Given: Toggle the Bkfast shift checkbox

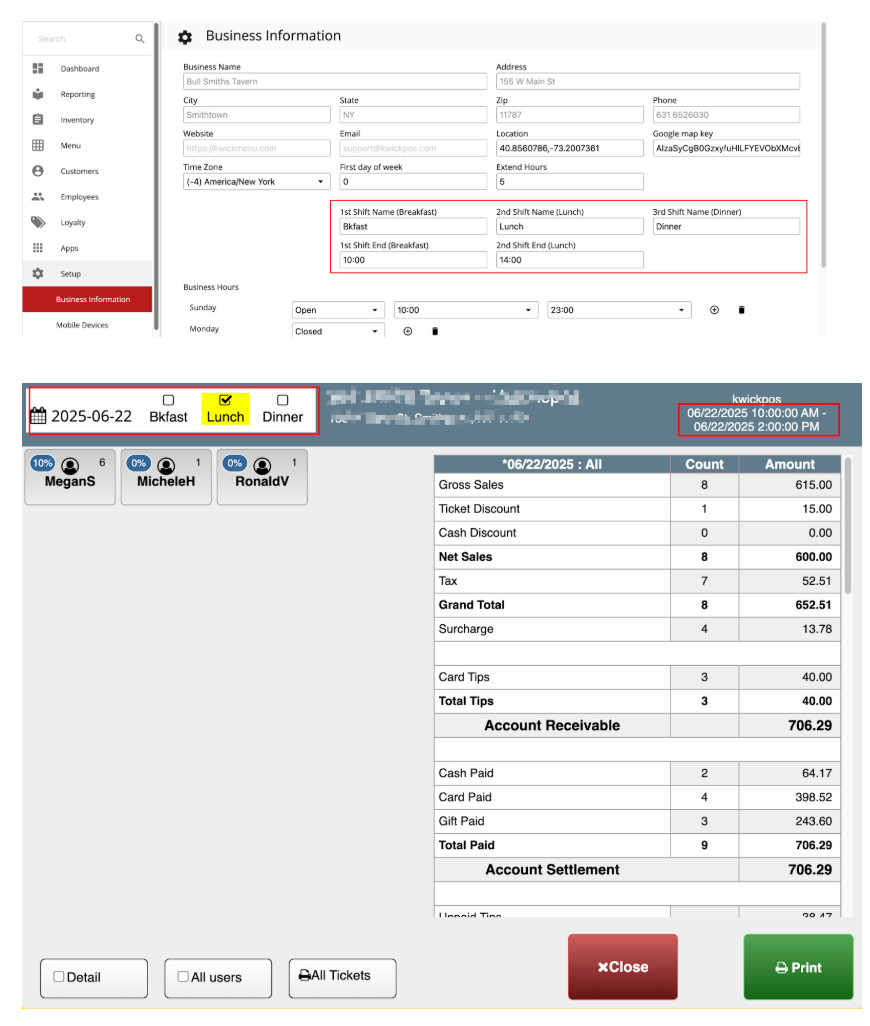Looking at the screenshot, I should 168,400.
